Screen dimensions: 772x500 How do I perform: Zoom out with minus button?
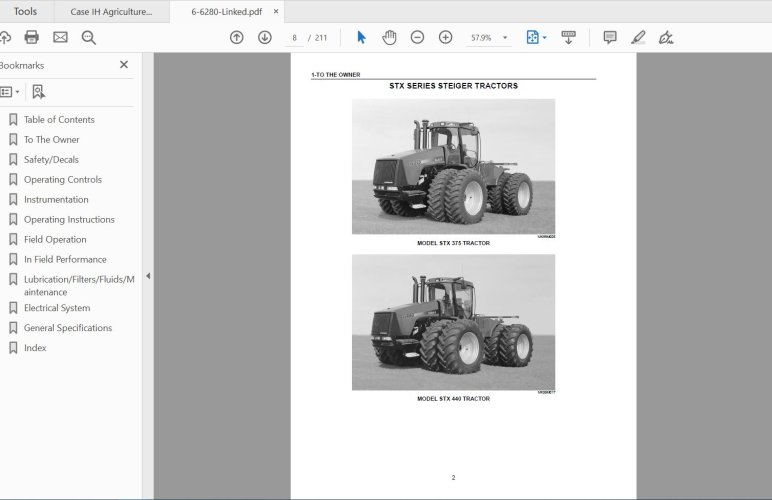click(417, 37)
